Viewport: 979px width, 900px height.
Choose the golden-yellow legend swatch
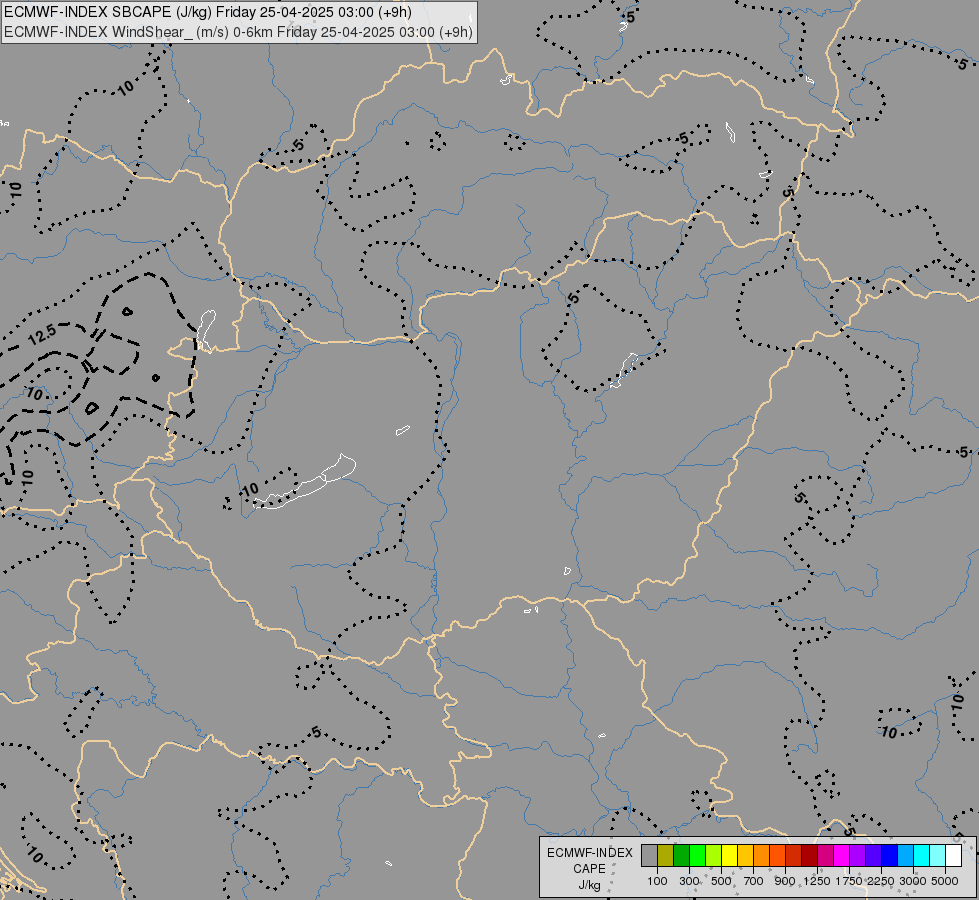pos(745,856)
